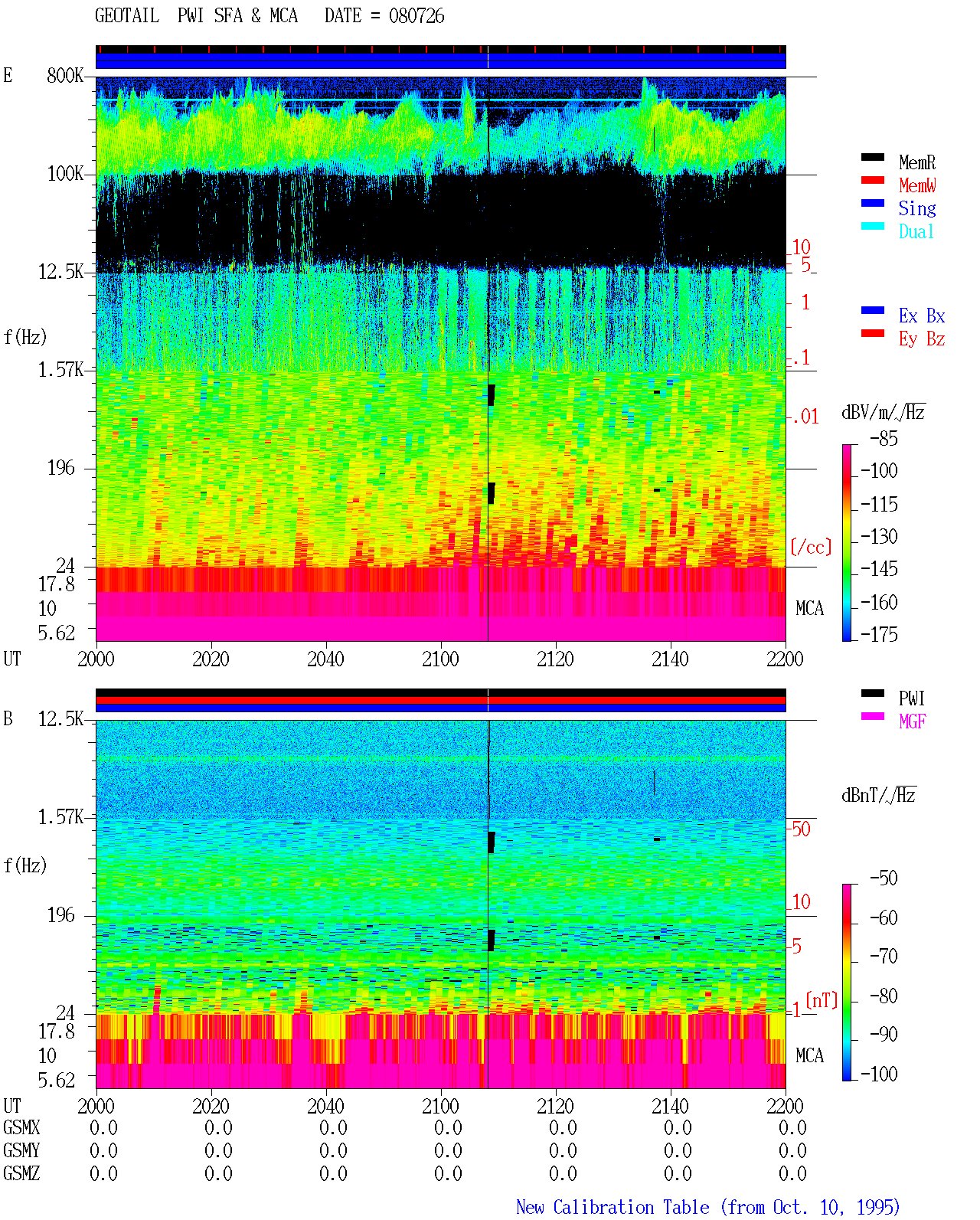Click the magenta MGF legend swatch
Screen dimensions: 980x1220
(x=873, y=716)
